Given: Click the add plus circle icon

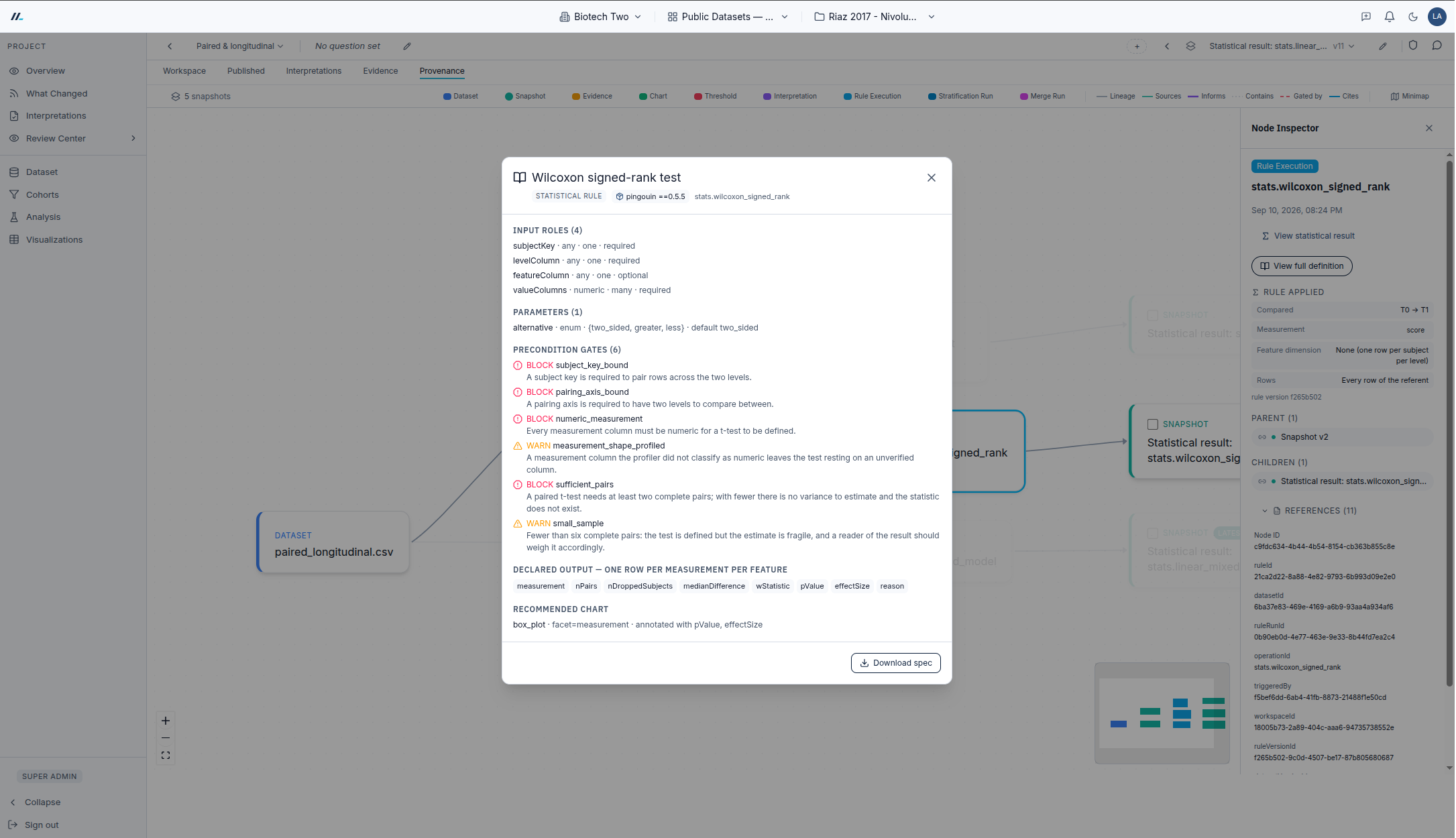Looking at the screenshot, I should tap(1137, 46).
